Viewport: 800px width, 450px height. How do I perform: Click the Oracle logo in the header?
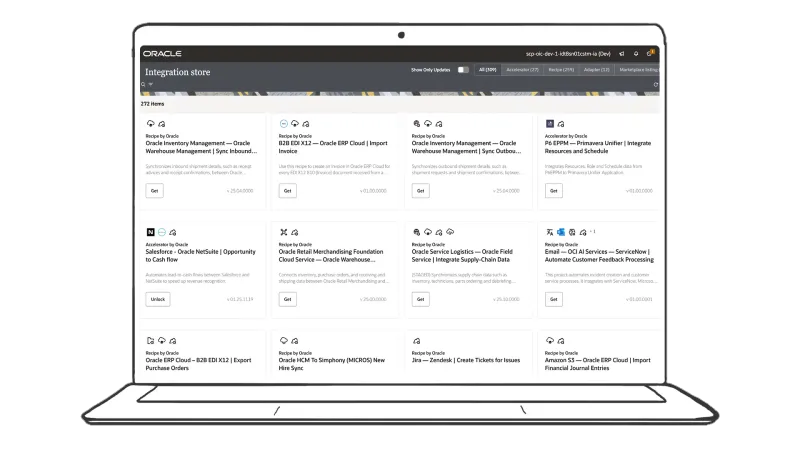[x=162, y=54]
